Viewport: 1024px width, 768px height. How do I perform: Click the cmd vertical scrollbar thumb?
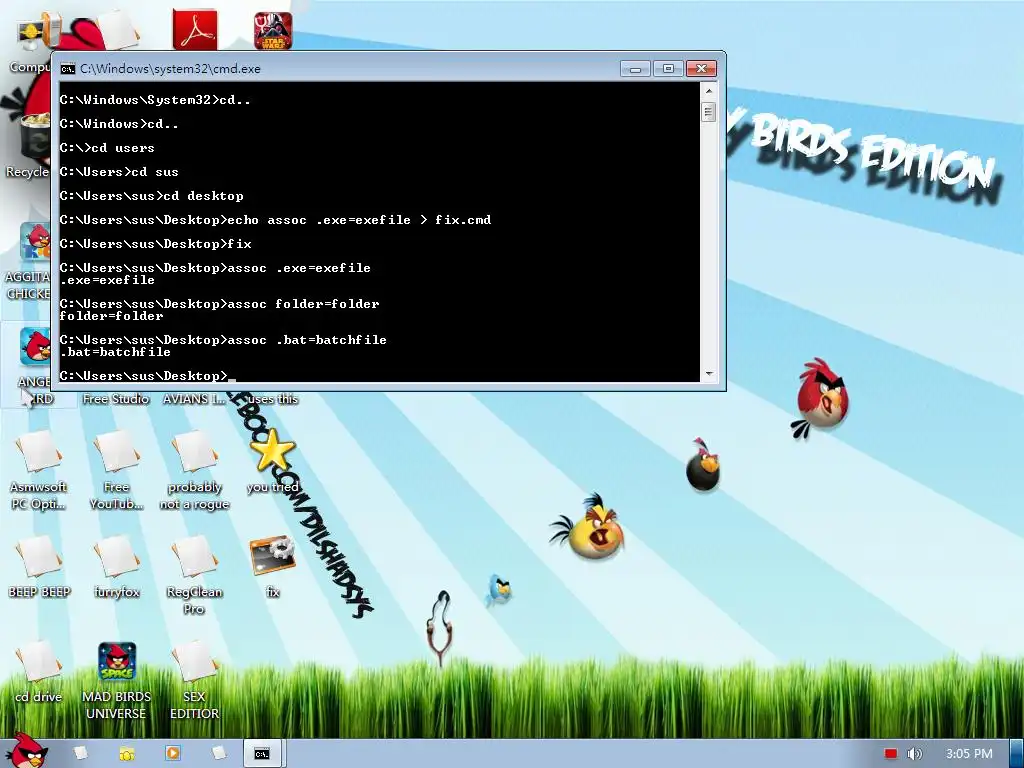709,112
